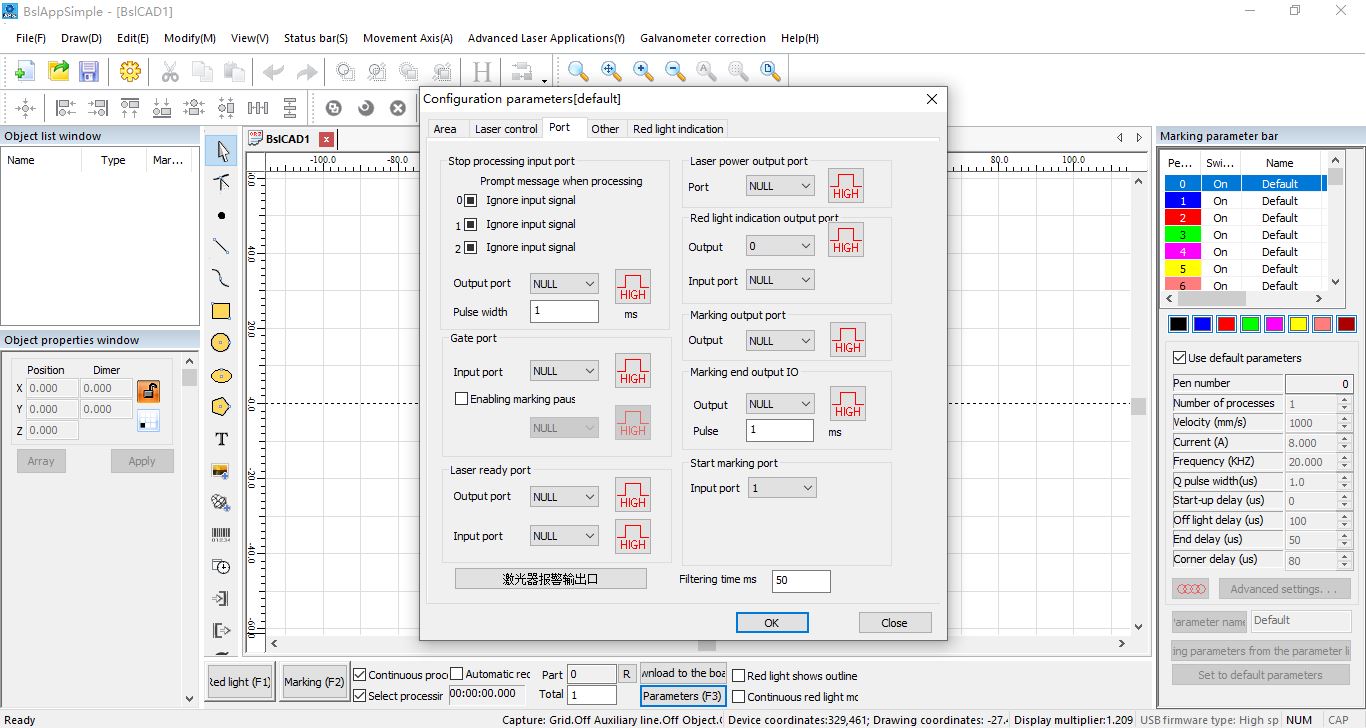Toggle HIGH level icon for Gate input port
Image resolution: width=1366 pixels, height=728 pixels.
[x=632, y=371]
